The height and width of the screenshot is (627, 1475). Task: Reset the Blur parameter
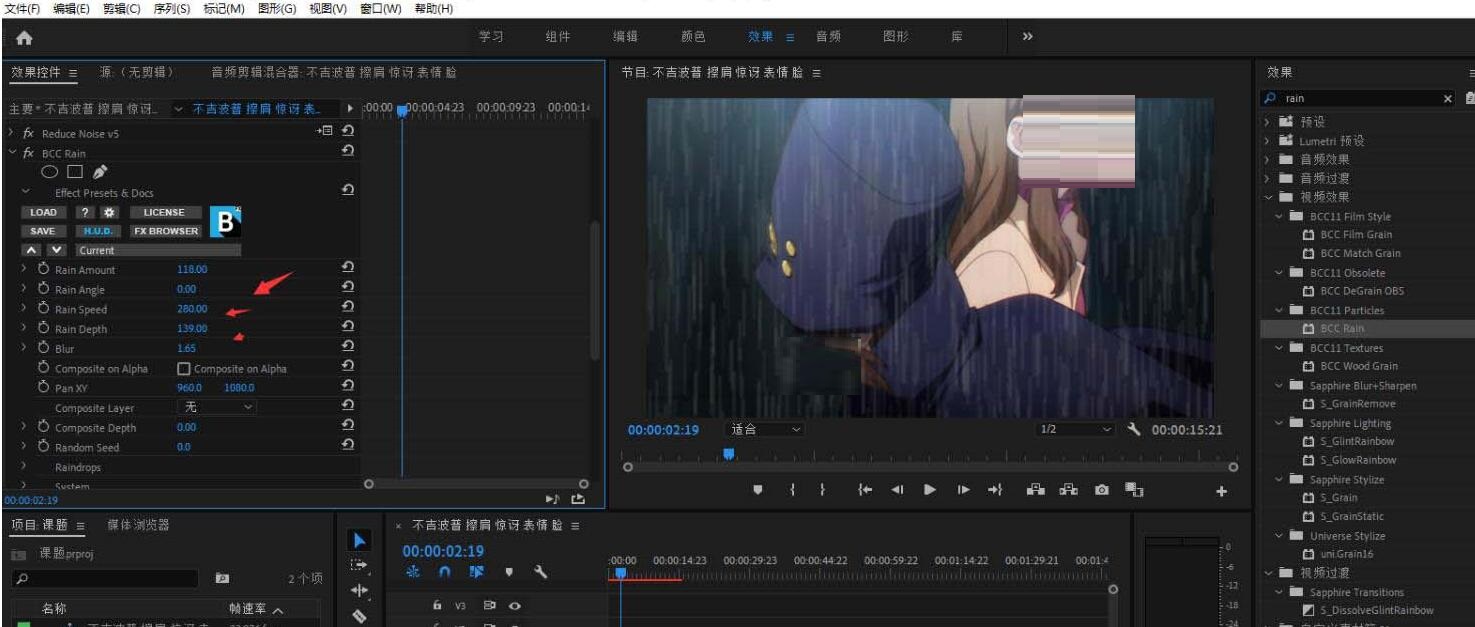click(x=347, y=347)
